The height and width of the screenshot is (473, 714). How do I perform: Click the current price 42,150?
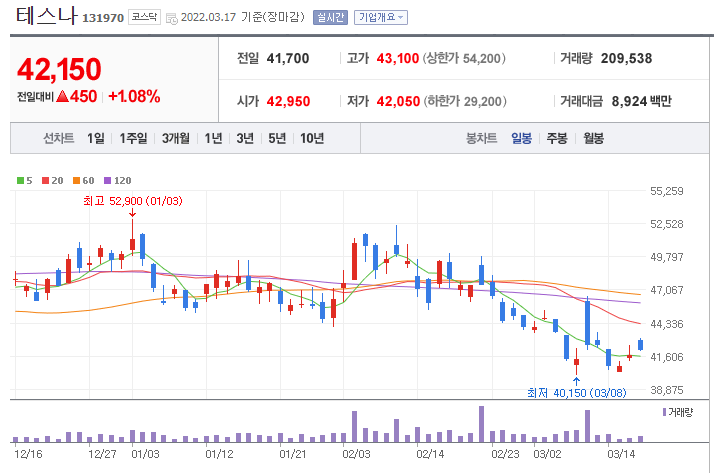click(x=59, y=69)
